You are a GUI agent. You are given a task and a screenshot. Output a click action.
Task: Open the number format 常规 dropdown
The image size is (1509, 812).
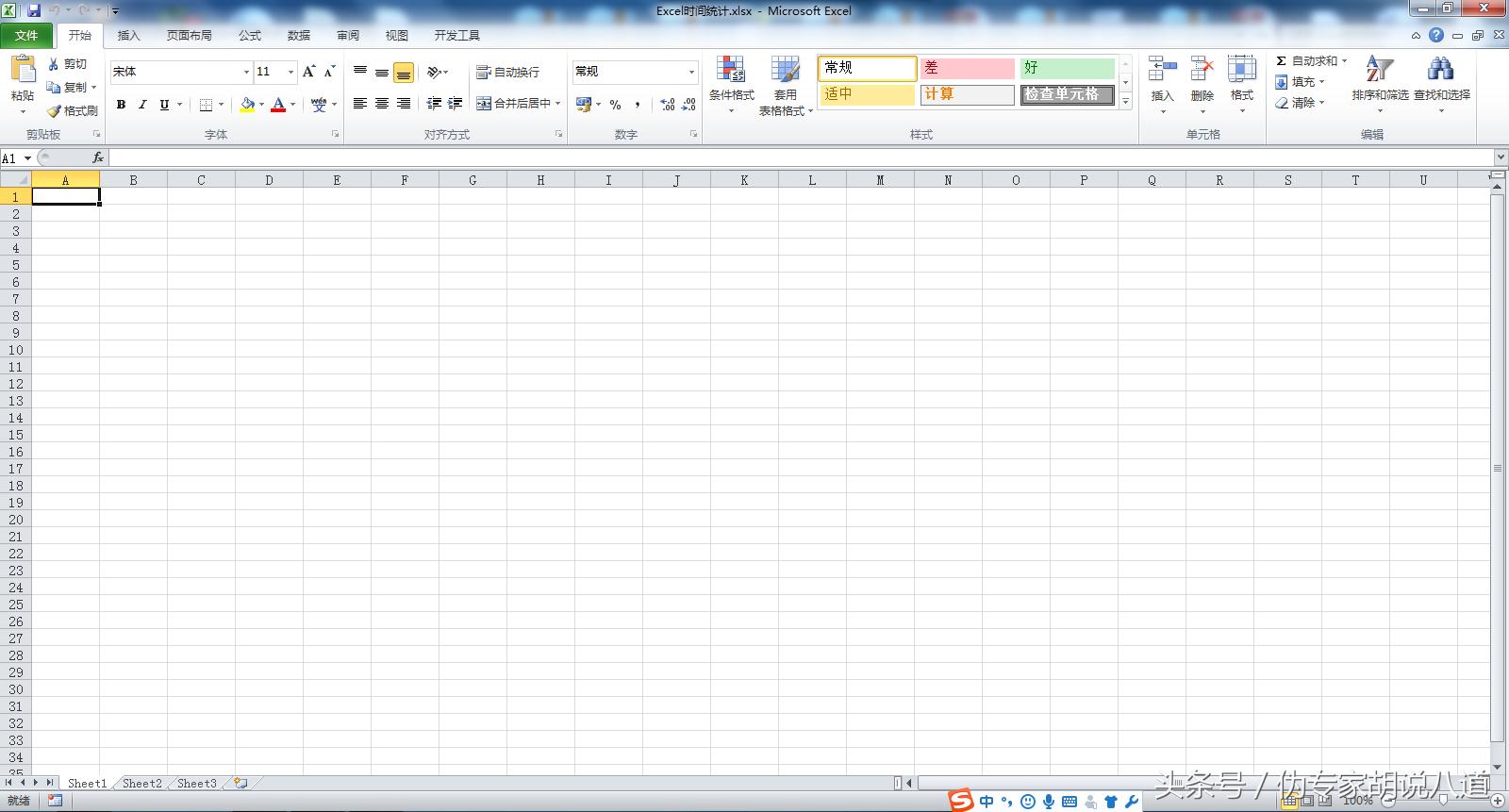(690, 72)
